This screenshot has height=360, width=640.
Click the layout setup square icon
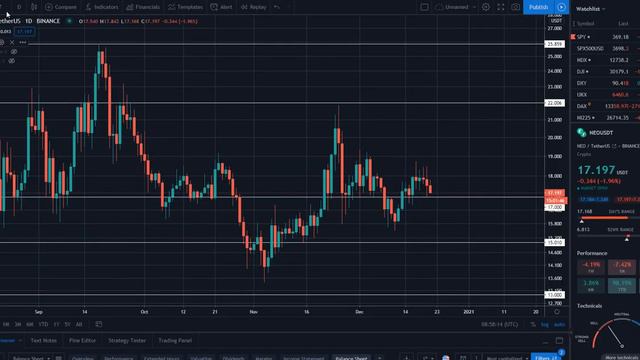(x=424, y=7)
